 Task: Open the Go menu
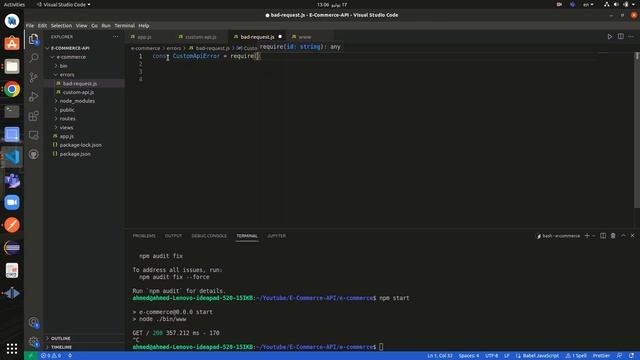tap(94, 26)
